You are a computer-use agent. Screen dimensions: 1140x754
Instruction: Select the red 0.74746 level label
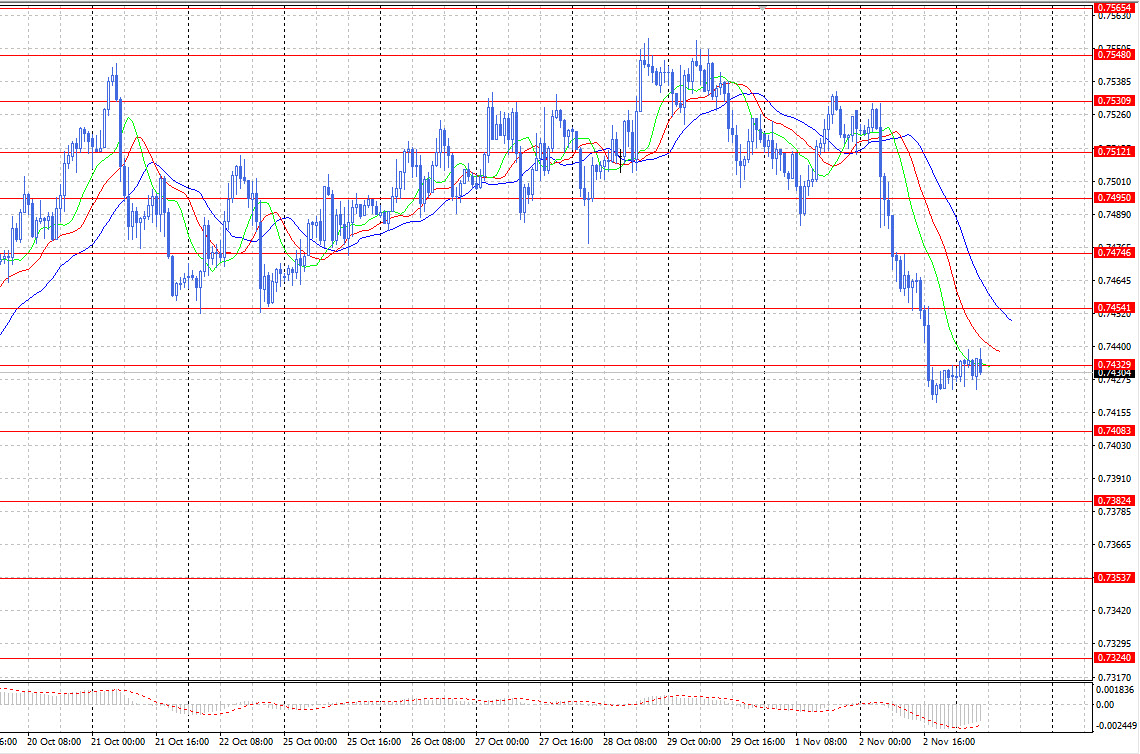1114,253
